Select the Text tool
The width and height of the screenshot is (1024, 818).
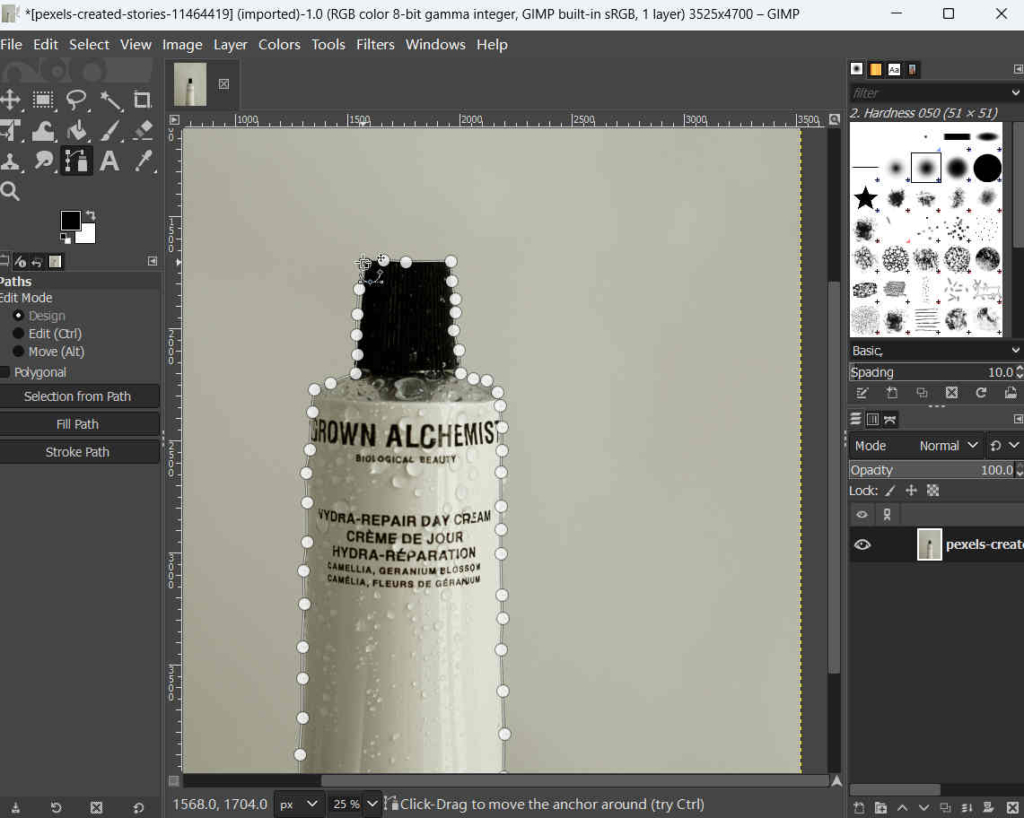coord(109,160)
